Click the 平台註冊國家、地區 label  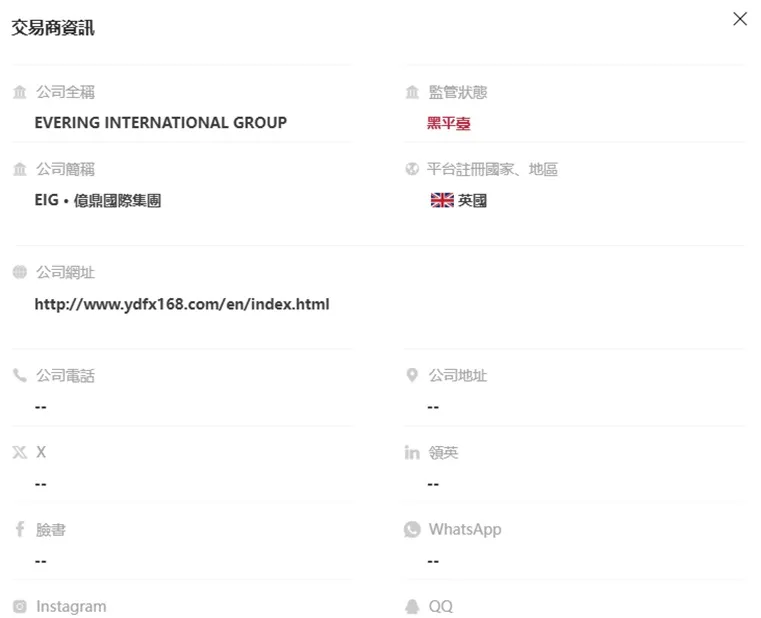pyautogui.click(x=492, y=169)
